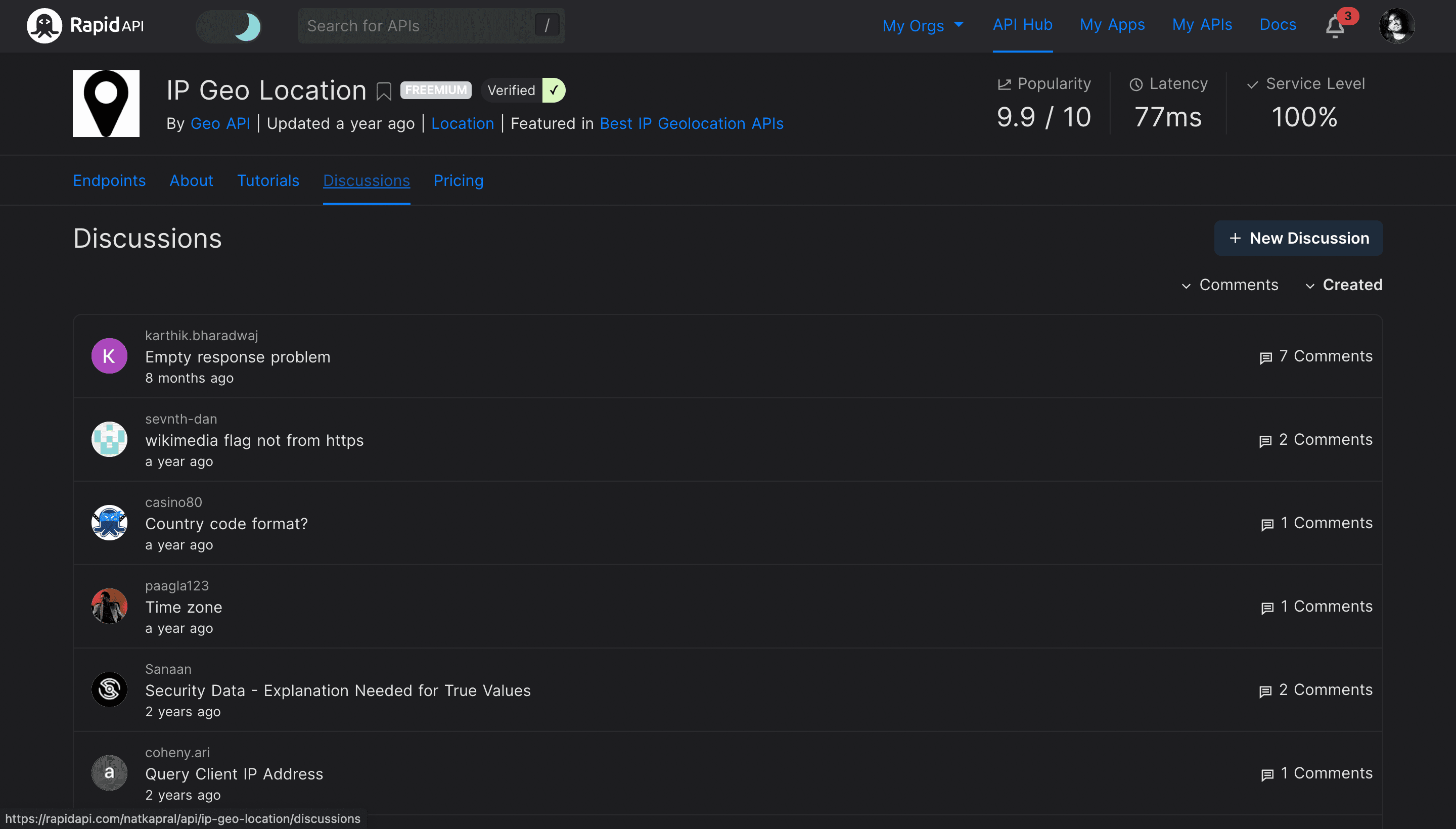The height and width of the screenshot is (829, 1456).
Task: Open 'Security Data - Explanation Needed' discussion
Action: 338,690
